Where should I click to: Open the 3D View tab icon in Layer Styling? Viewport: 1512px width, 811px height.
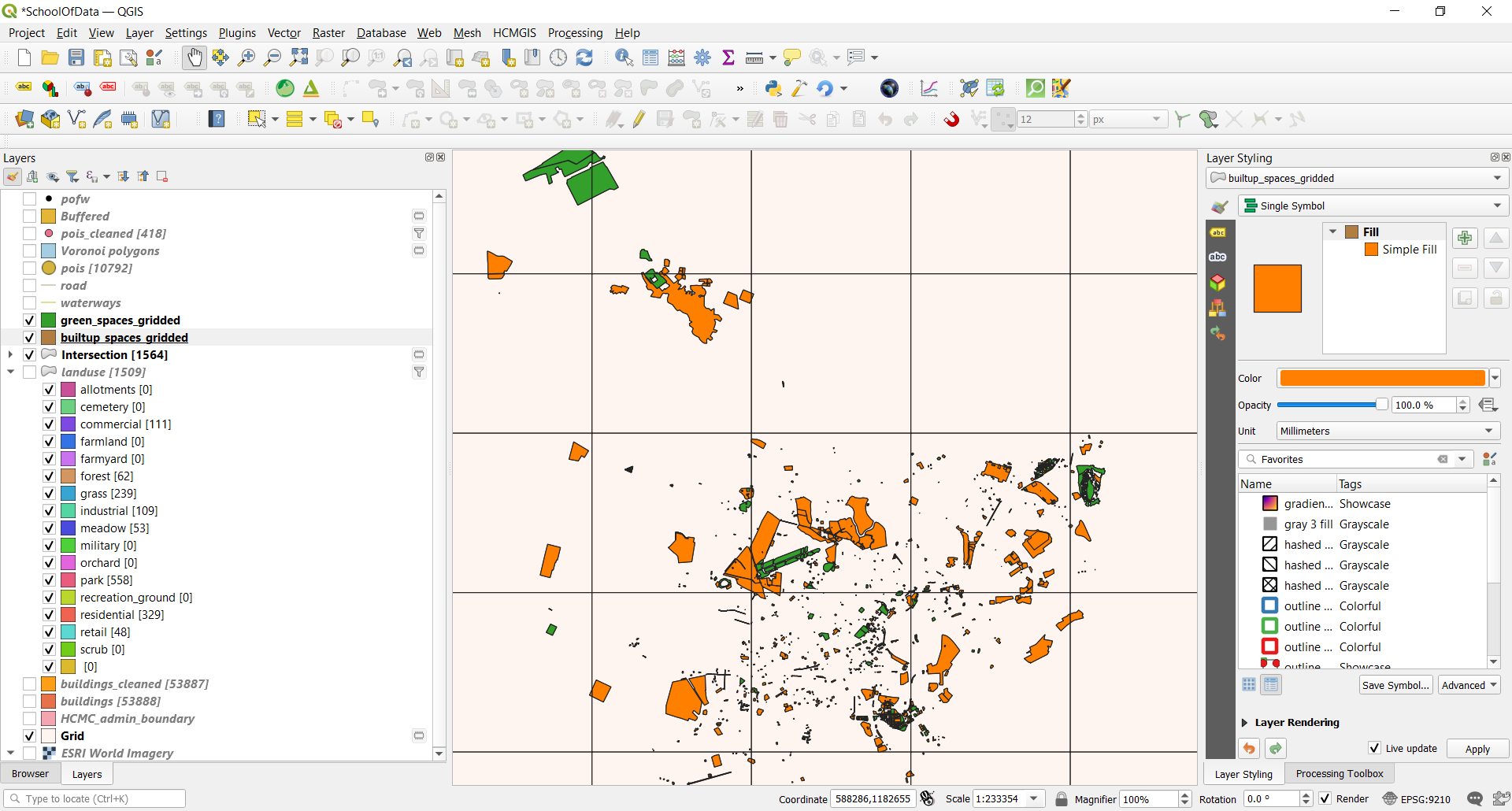[x=1217, y=282]
